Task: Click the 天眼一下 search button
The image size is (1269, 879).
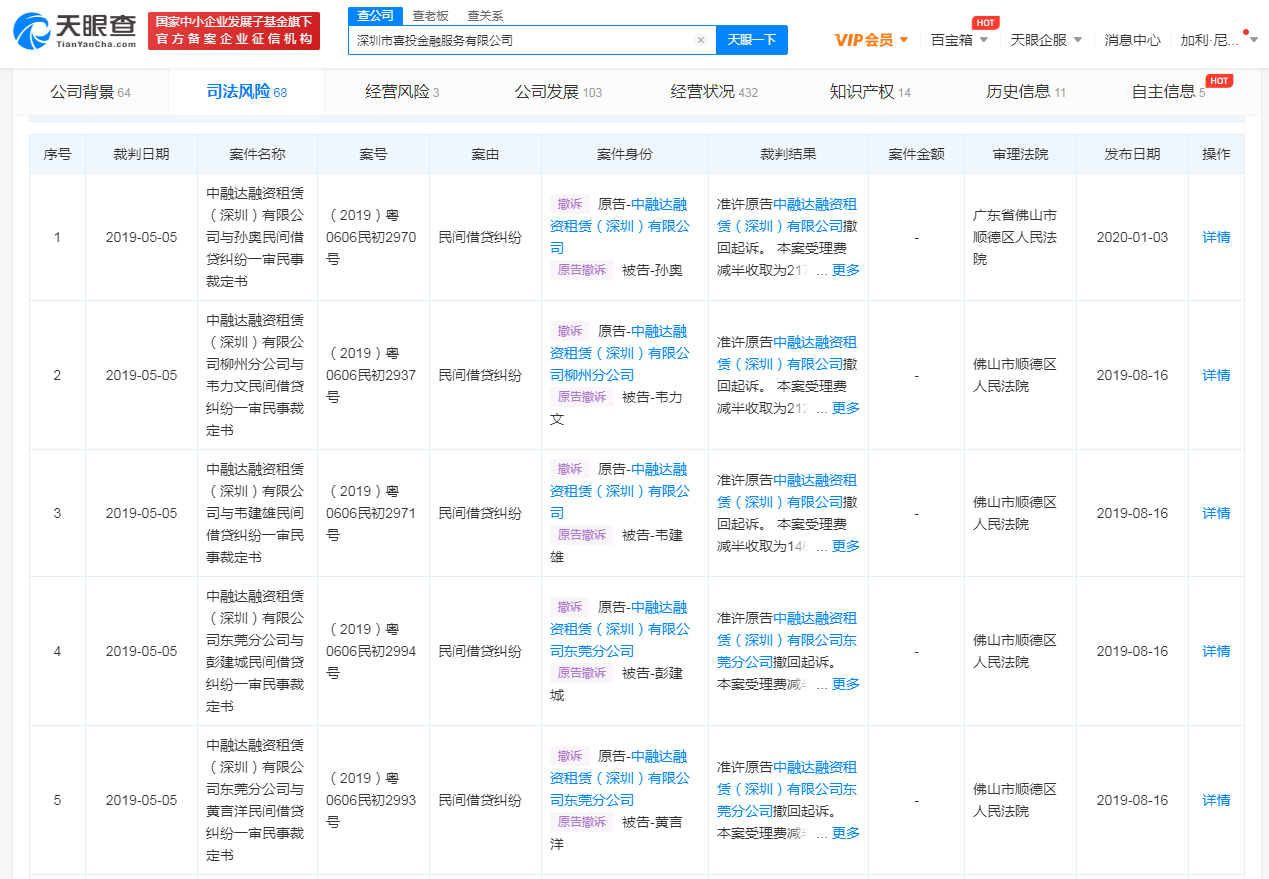Action: 752,40
